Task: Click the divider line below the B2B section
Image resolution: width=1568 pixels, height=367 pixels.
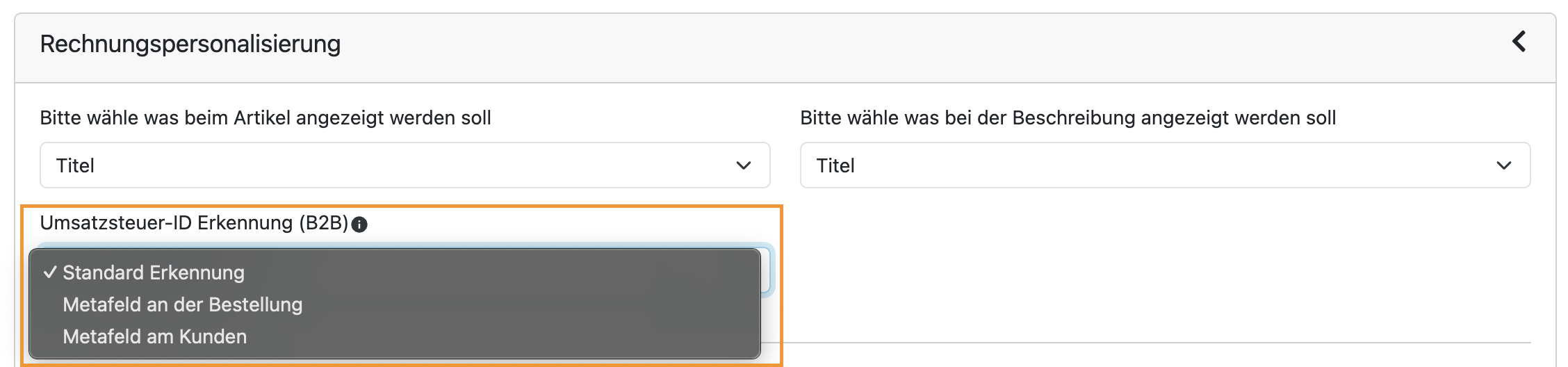Action: pos(1147,343)
